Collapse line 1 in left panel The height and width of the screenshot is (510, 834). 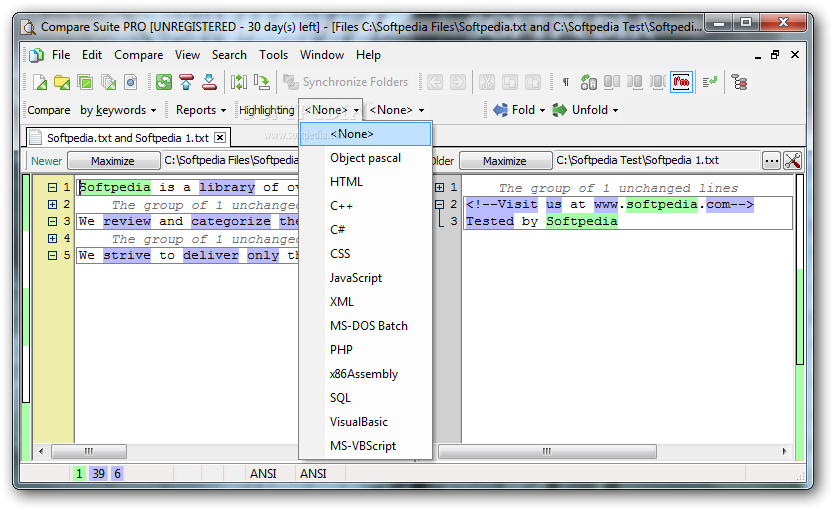click(52, 187)
